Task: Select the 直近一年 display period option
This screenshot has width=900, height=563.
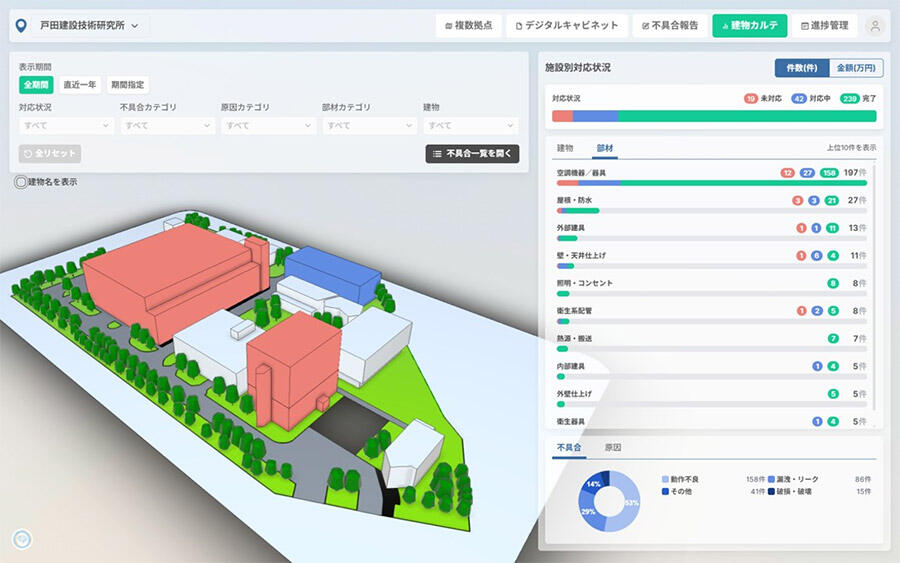Action: (80, 85)
